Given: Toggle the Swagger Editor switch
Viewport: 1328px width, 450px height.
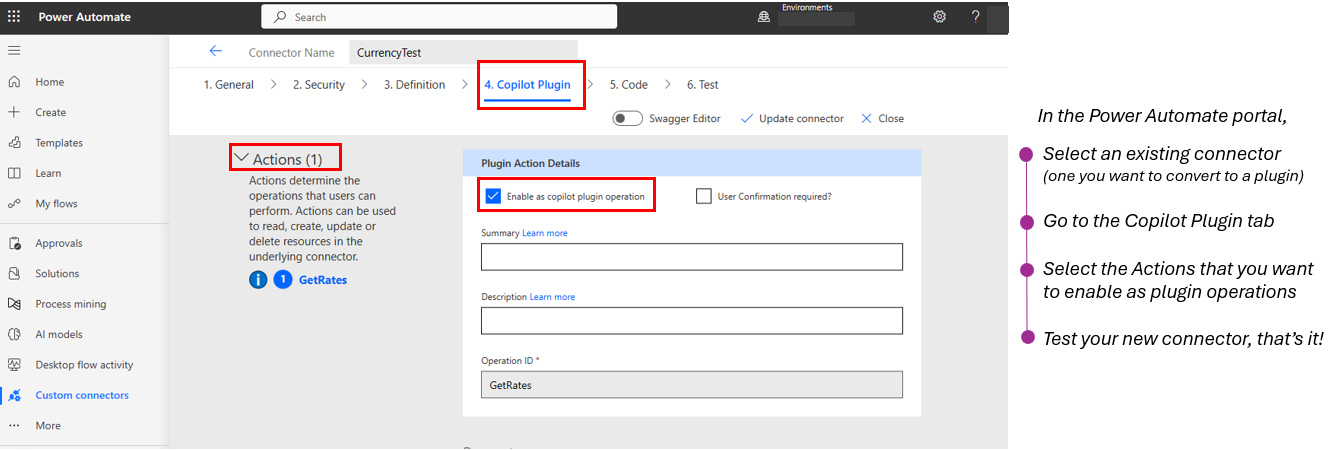Looking at the screenshot, I should 627,118.
